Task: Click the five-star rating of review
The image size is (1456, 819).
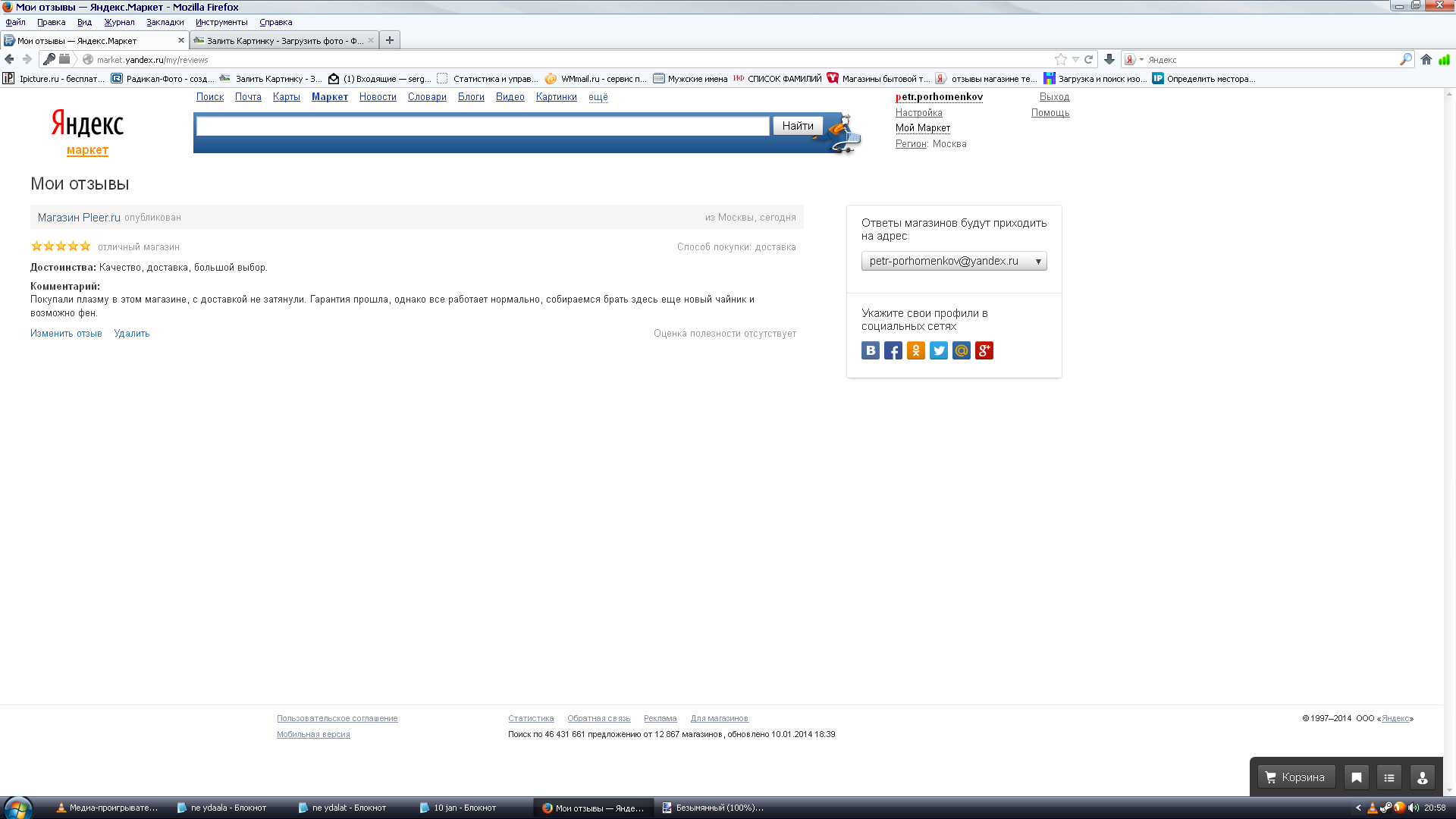Action: [61, 246]
